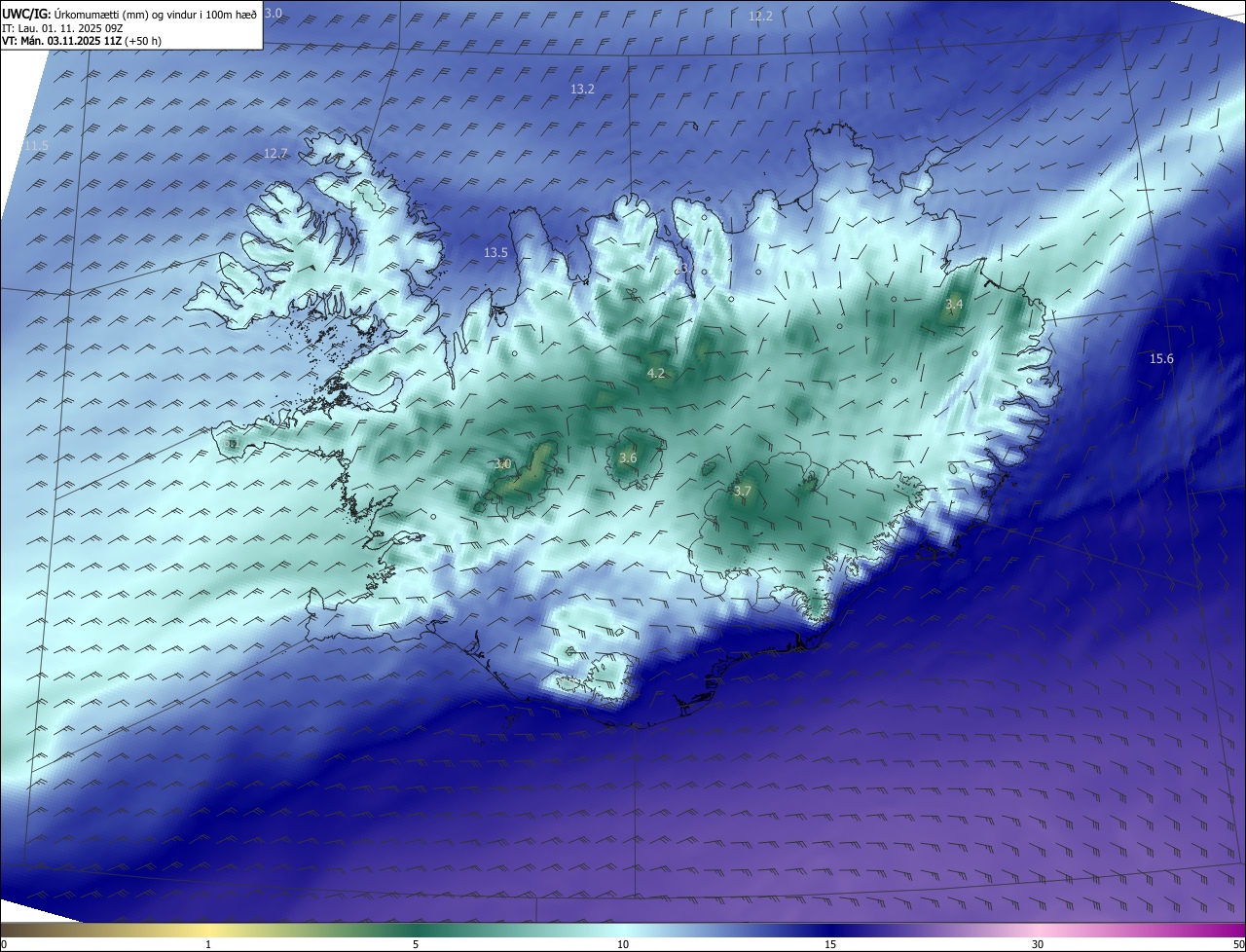This screenshot has width=1246, height=952.
Task: Click the 13.5 value in the northern bay
Action: 495,253
